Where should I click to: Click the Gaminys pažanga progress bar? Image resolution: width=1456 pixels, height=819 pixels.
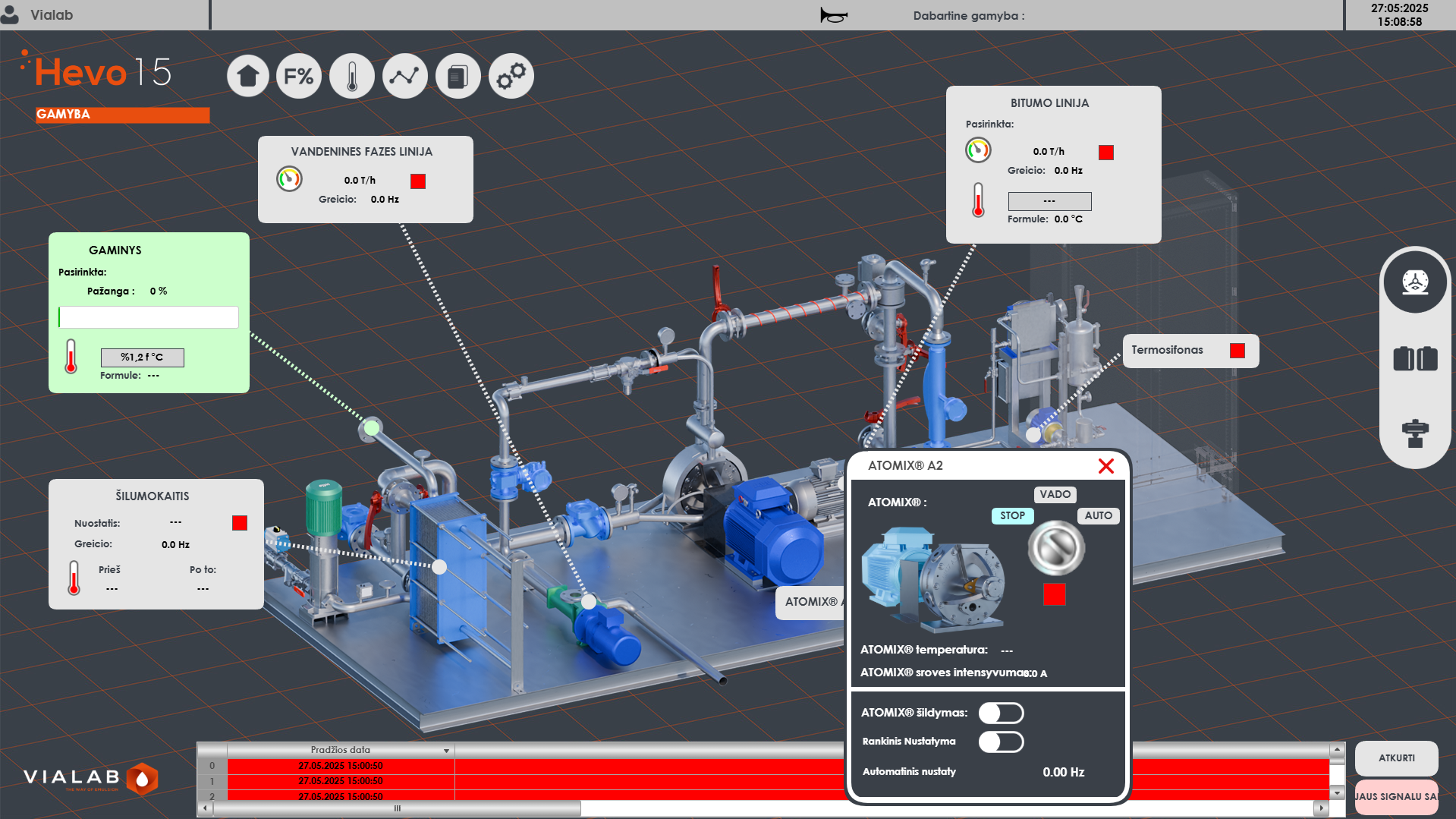coord(149,317)
